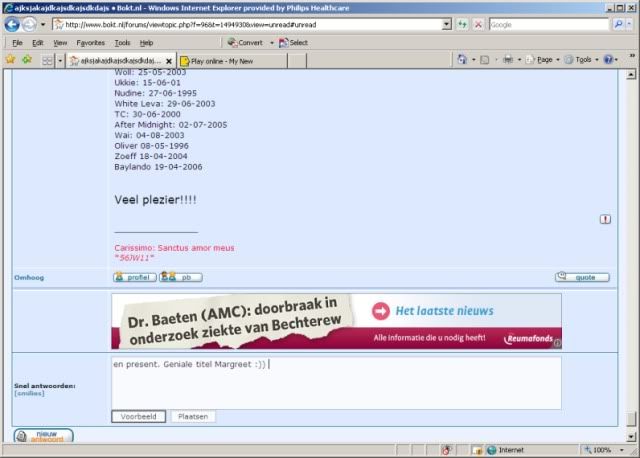Go back with the blue Back arrow
This screenshot has height=458, width=640.
coord(12,24)
